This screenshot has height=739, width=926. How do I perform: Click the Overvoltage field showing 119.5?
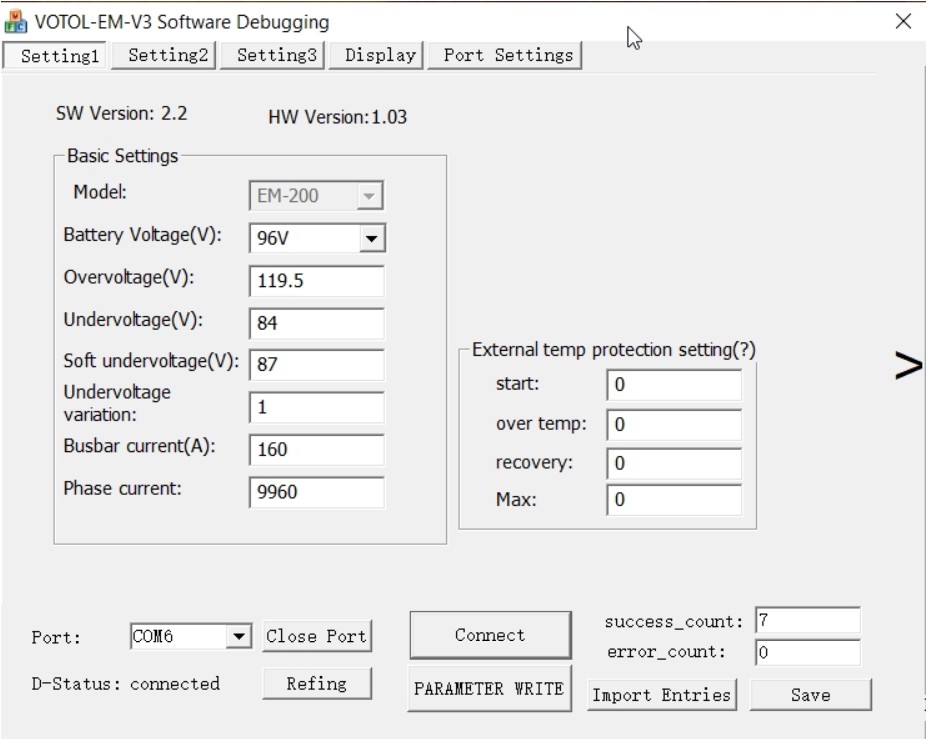(317, 281)
